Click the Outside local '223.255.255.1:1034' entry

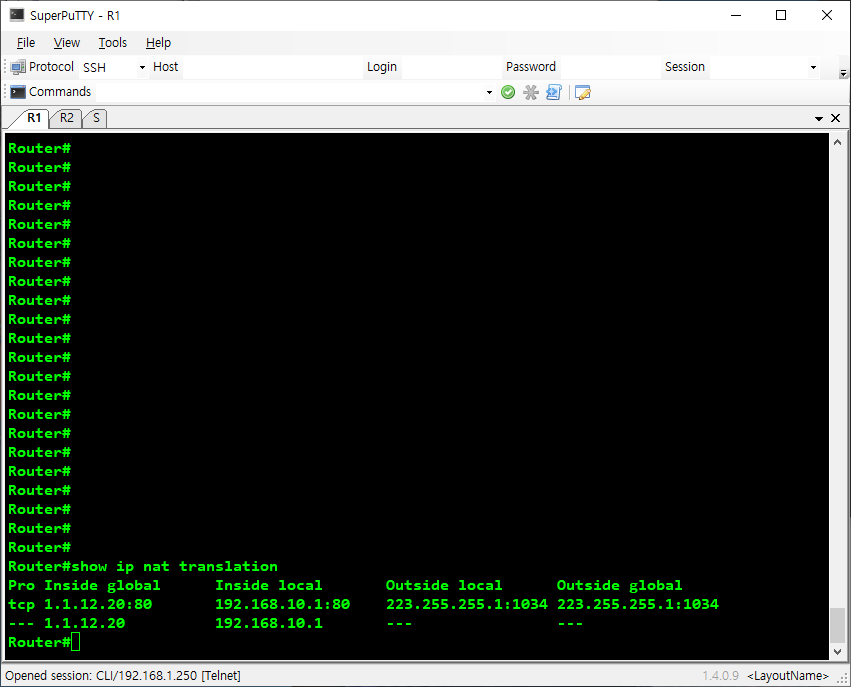point(467,605)
